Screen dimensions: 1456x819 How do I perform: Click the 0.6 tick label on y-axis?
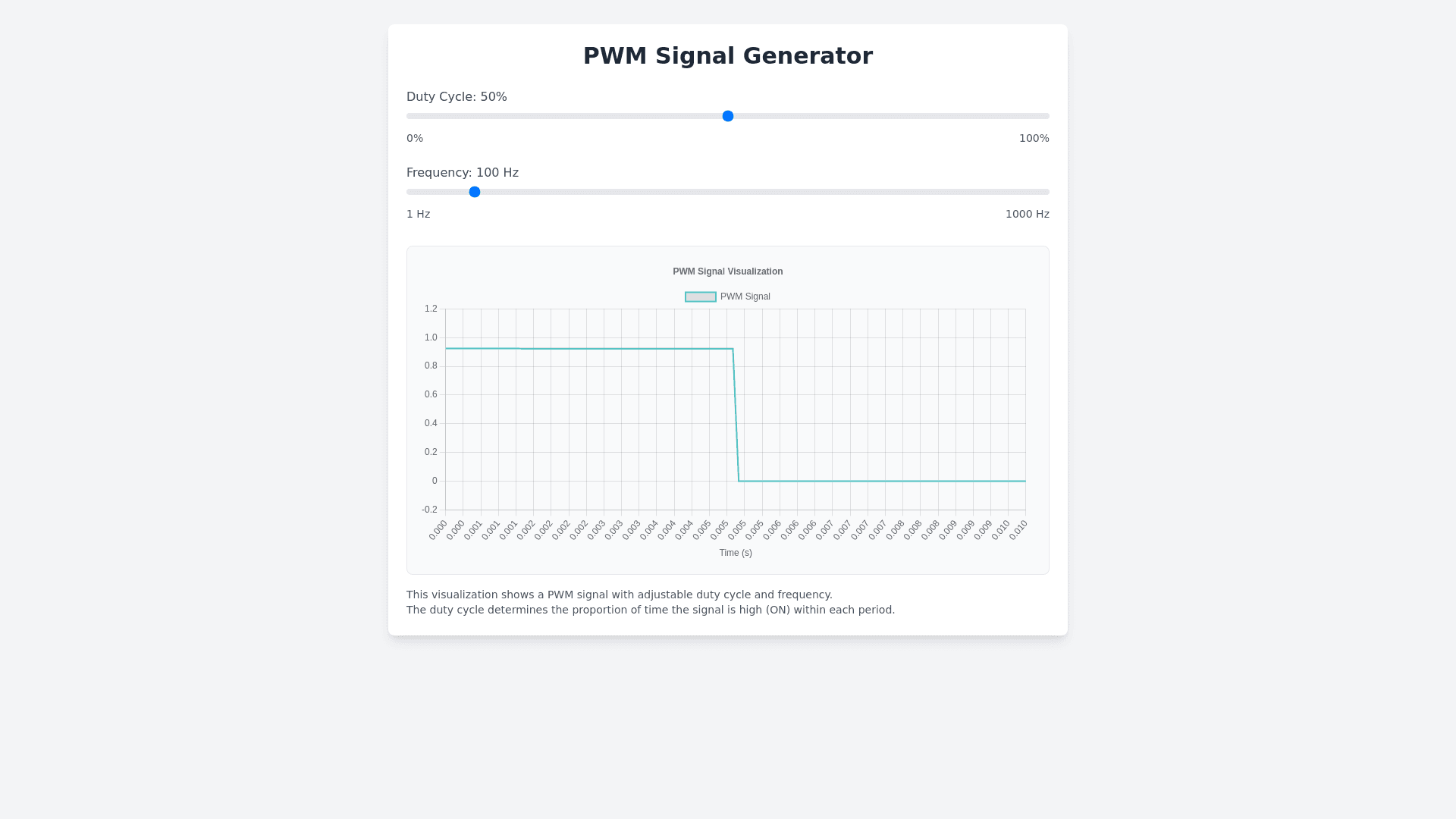click(431, 394)
